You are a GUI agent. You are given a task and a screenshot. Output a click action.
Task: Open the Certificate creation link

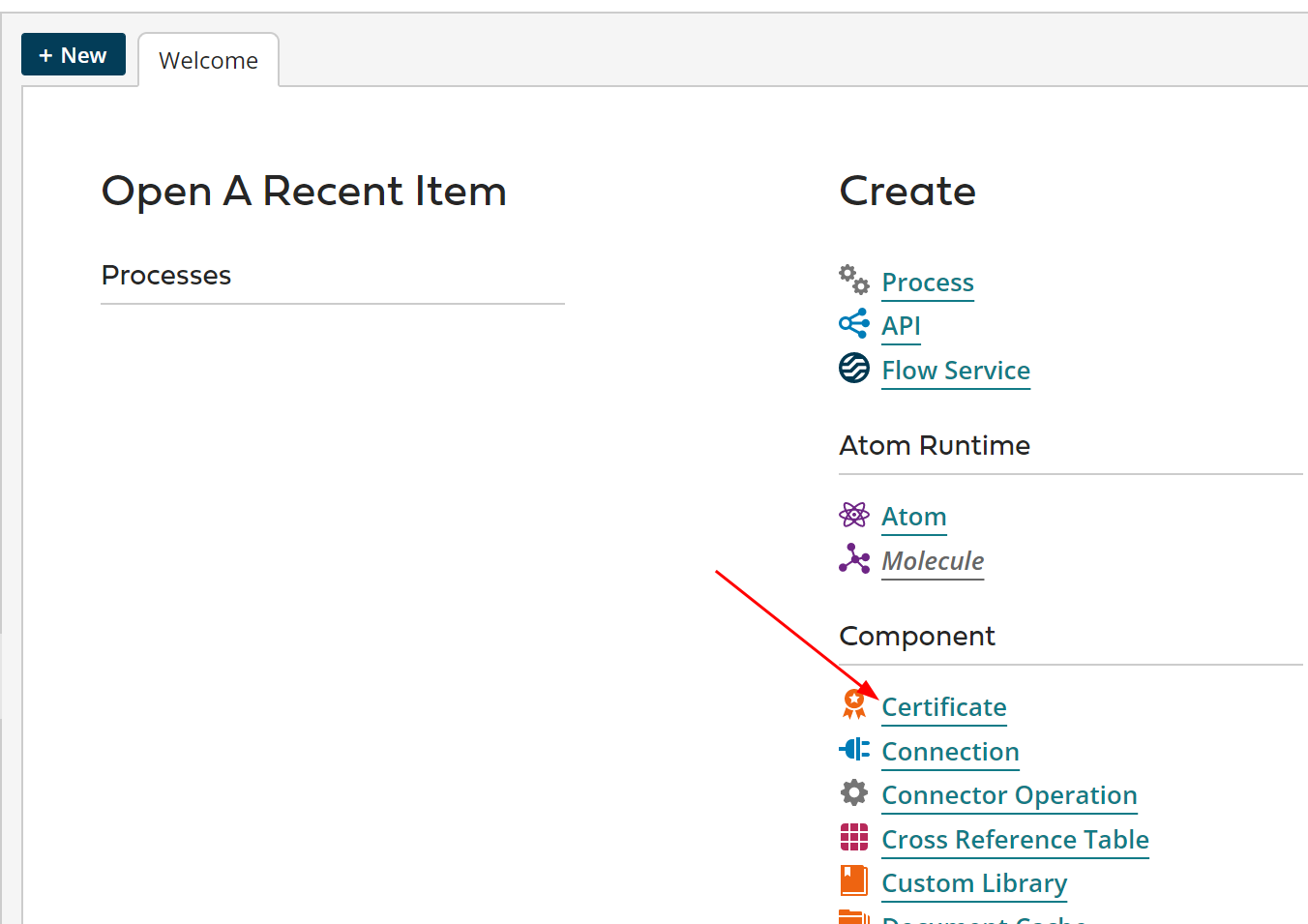(x=943, y=707)
